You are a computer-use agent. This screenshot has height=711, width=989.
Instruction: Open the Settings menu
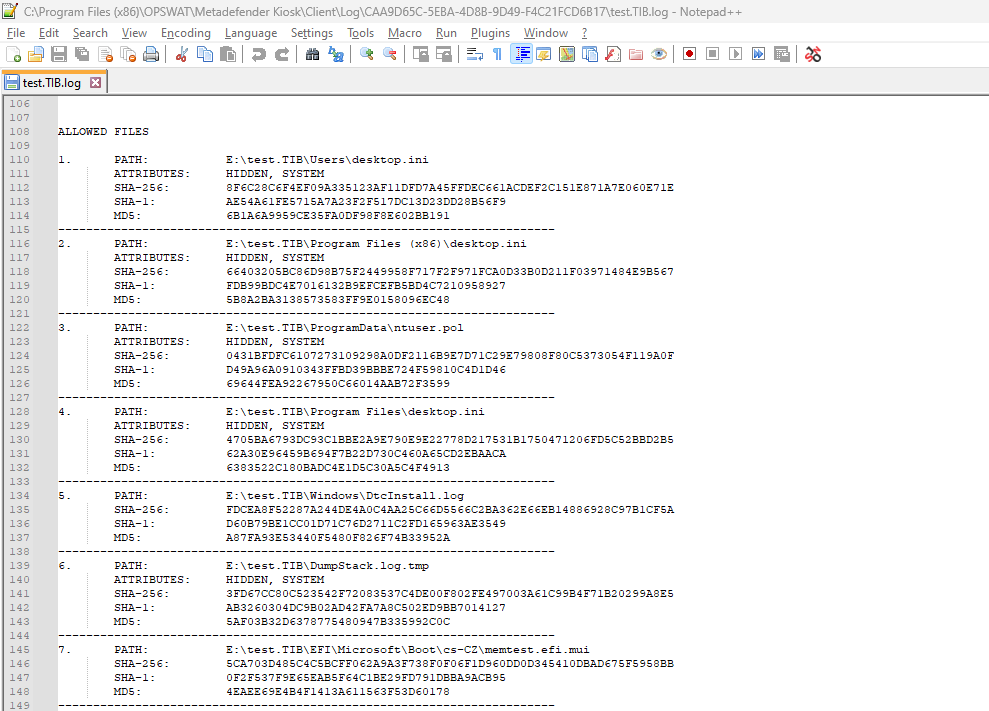312,33
